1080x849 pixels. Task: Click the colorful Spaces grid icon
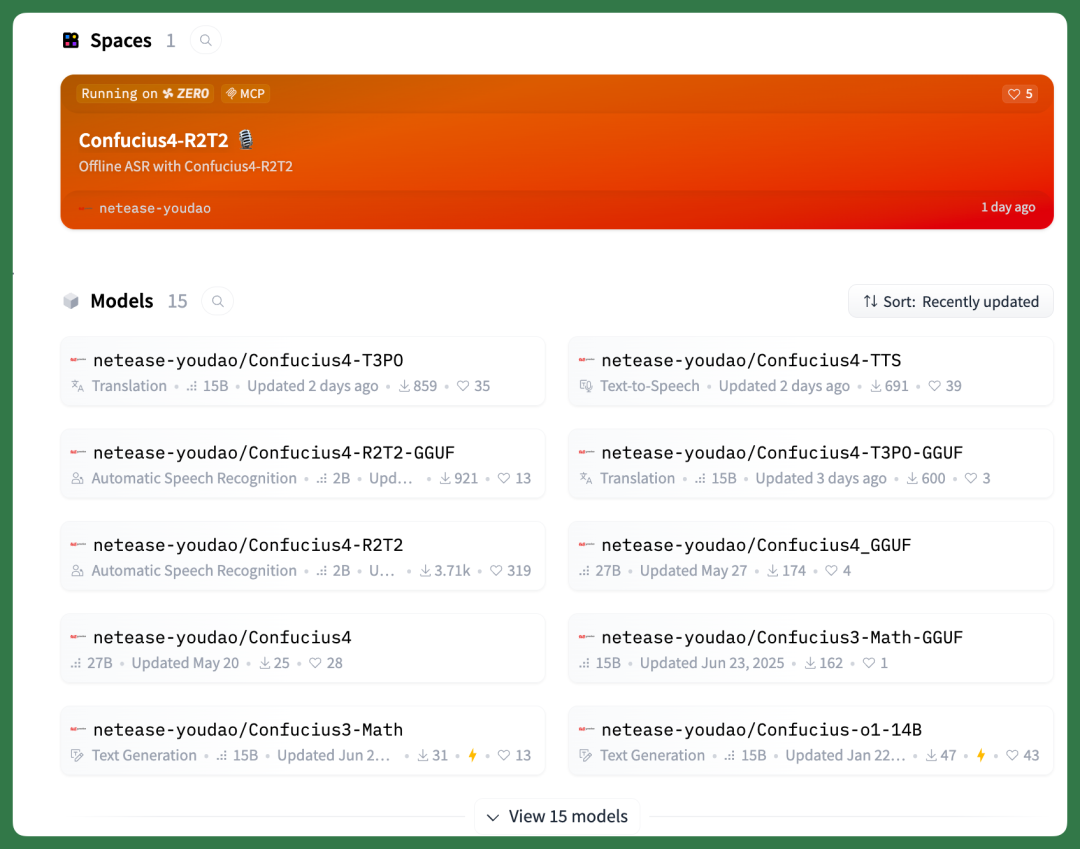coord(71,41)
